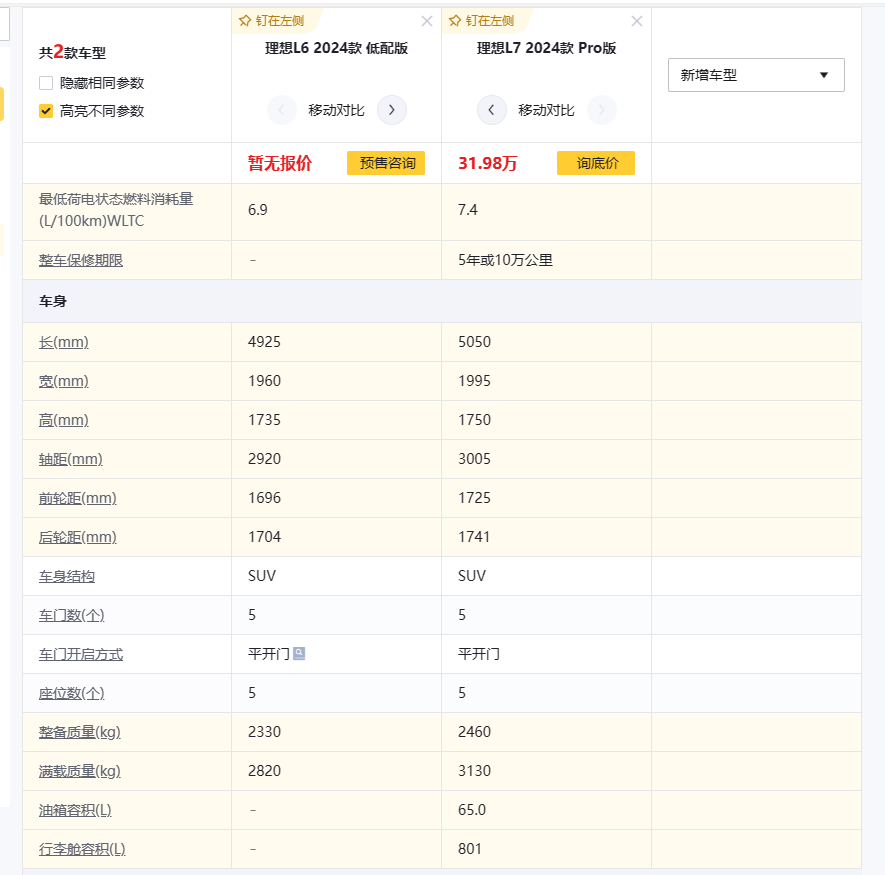Open the 长(mm) parameter link
The image size is (885, 875).
[64, 342]
